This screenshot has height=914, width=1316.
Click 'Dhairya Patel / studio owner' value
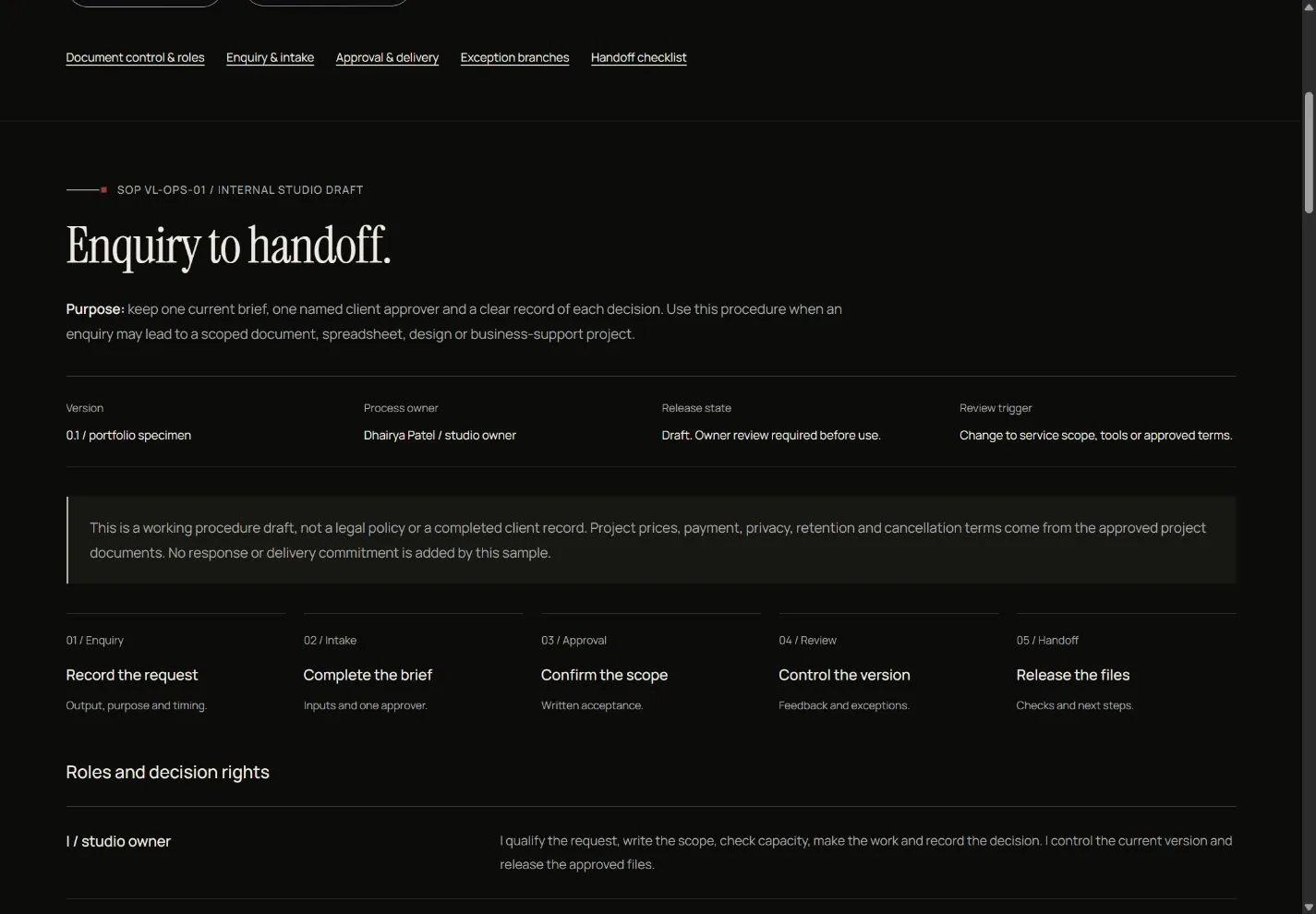(x=440, y=435)
